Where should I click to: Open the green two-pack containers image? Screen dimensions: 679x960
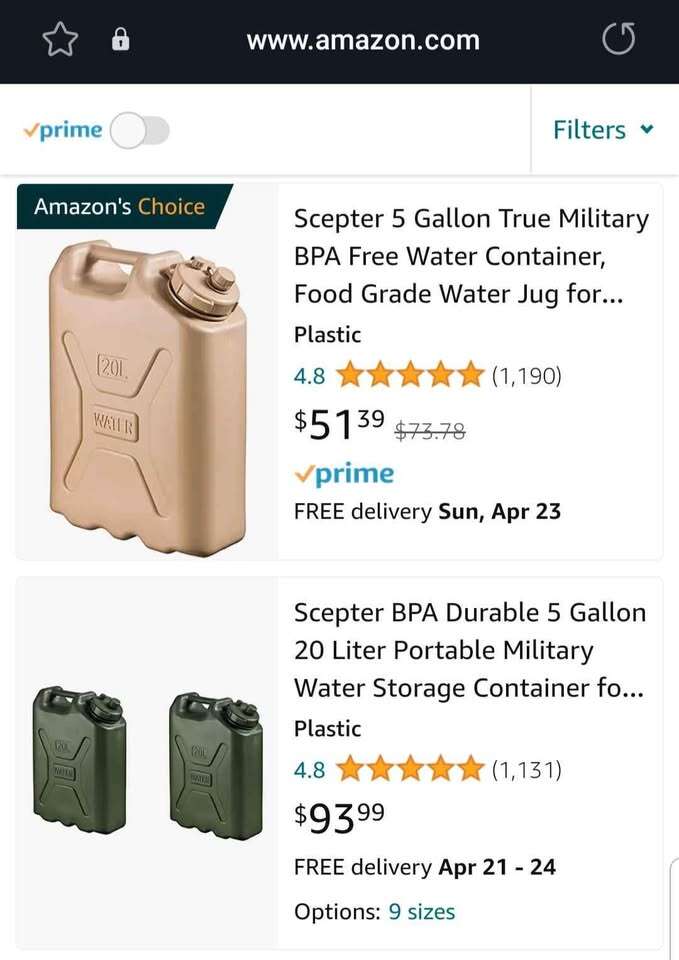[147, 762]
